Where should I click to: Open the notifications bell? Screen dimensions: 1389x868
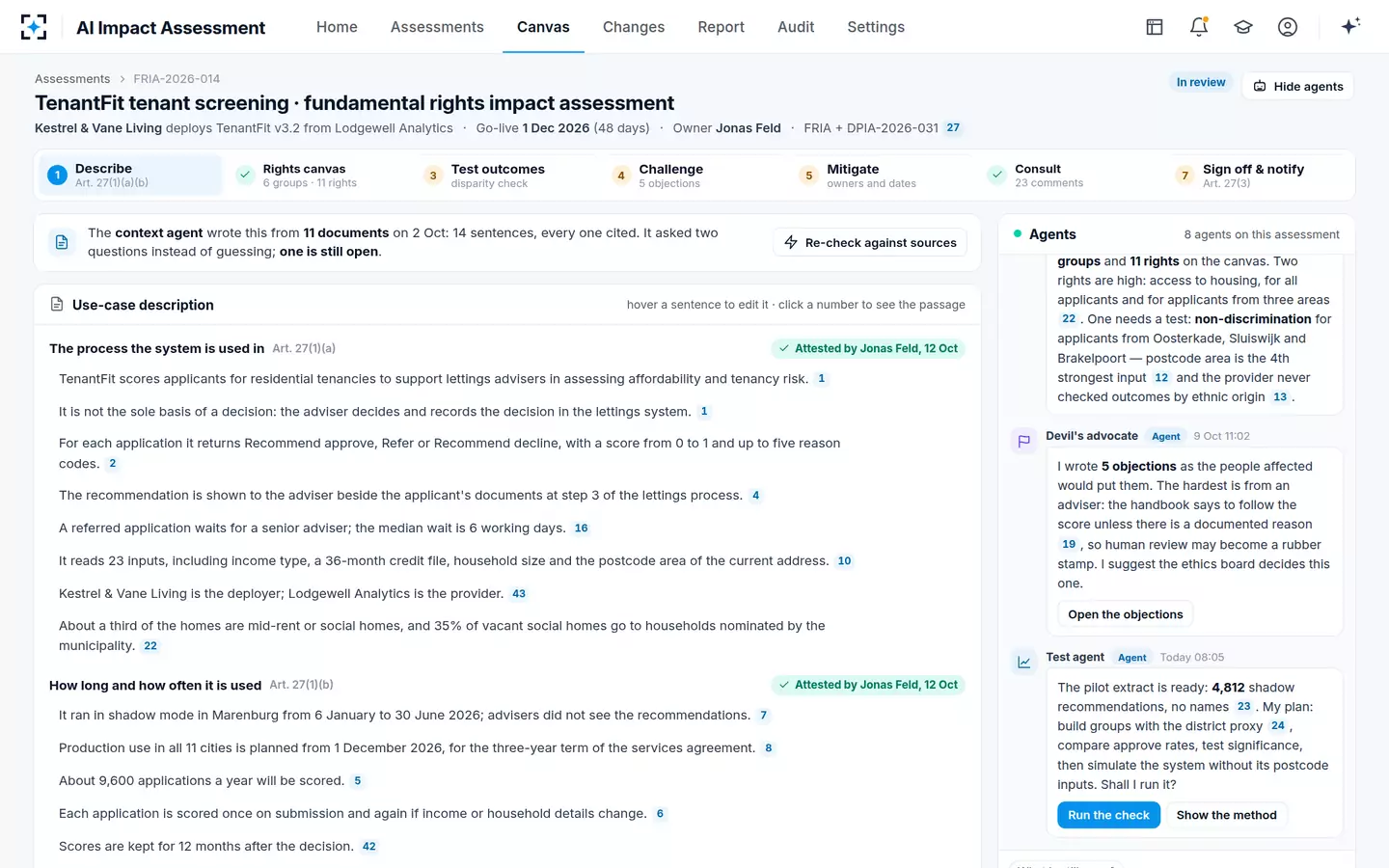tap(1199, 27)
